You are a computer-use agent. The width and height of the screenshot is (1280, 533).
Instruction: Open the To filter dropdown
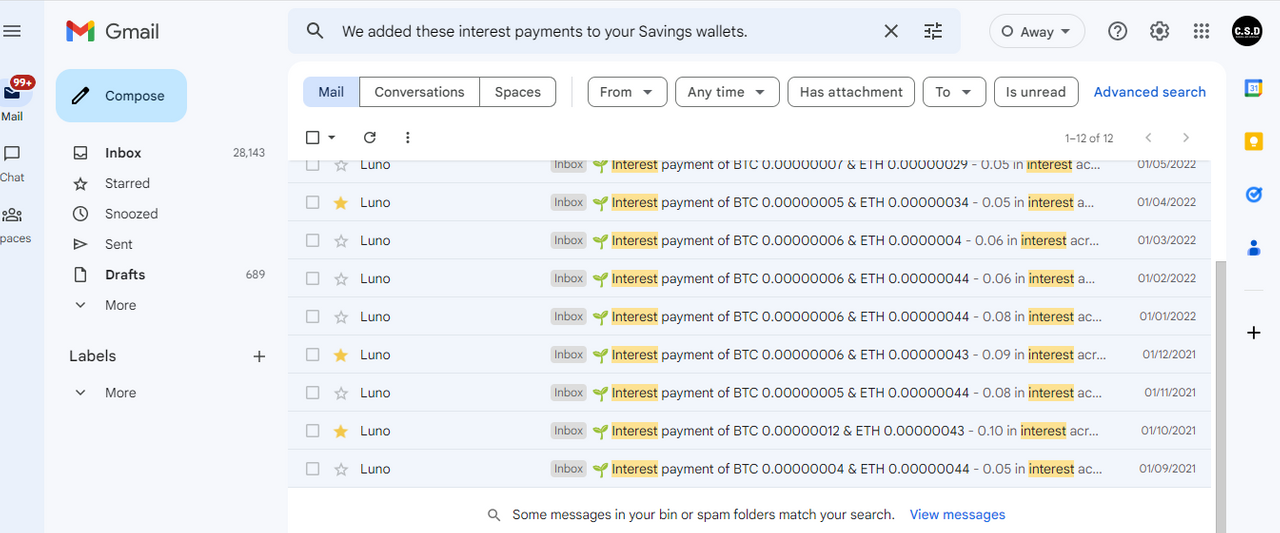point(954,92)
